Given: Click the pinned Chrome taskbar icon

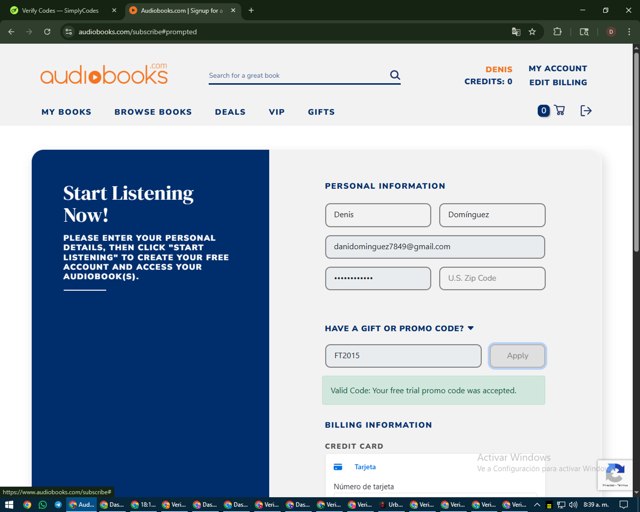Looking at the screenshot, I should pos(27,505).
